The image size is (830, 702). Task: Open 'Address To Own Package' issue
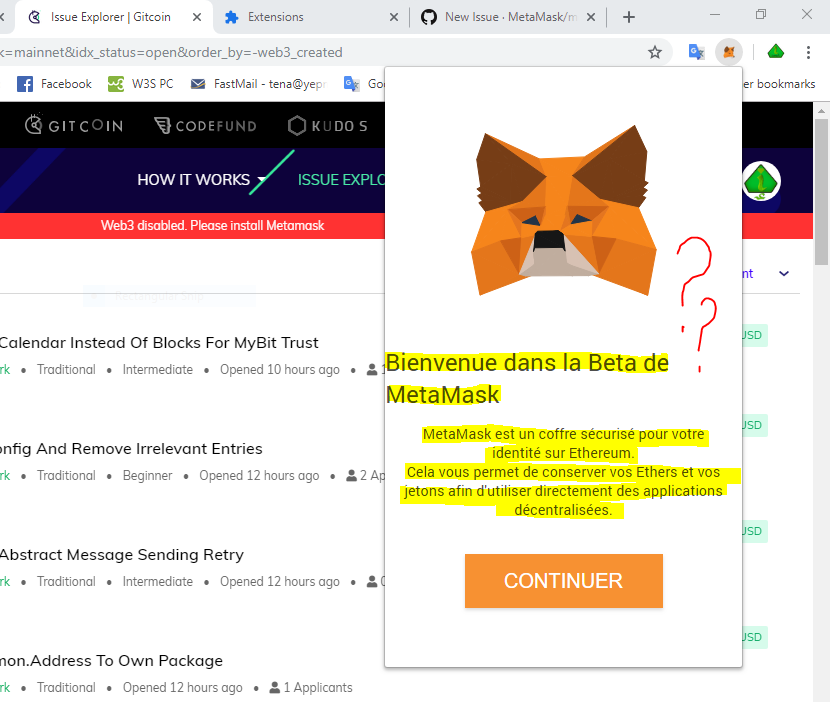(111, 661)
